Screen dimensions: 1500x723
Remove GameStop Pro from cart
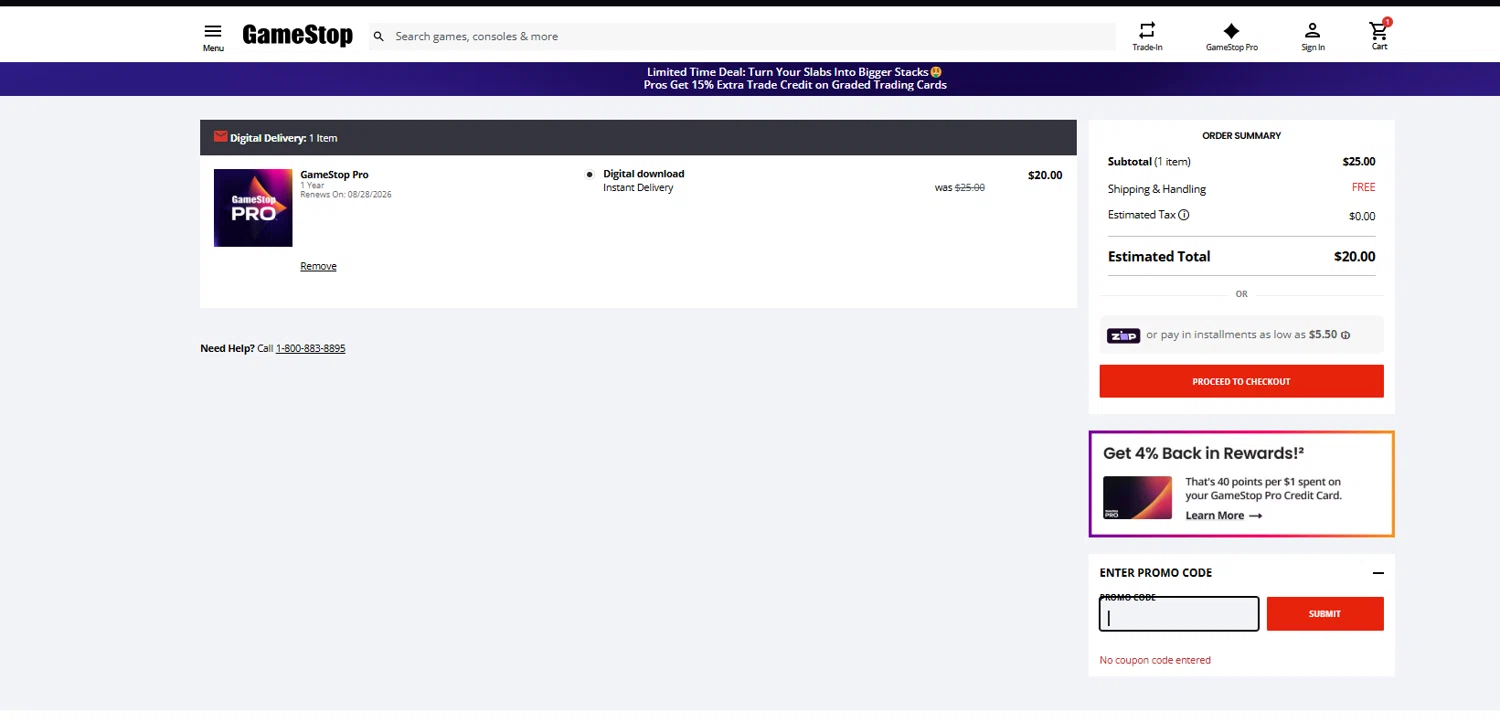click(318, 266)
